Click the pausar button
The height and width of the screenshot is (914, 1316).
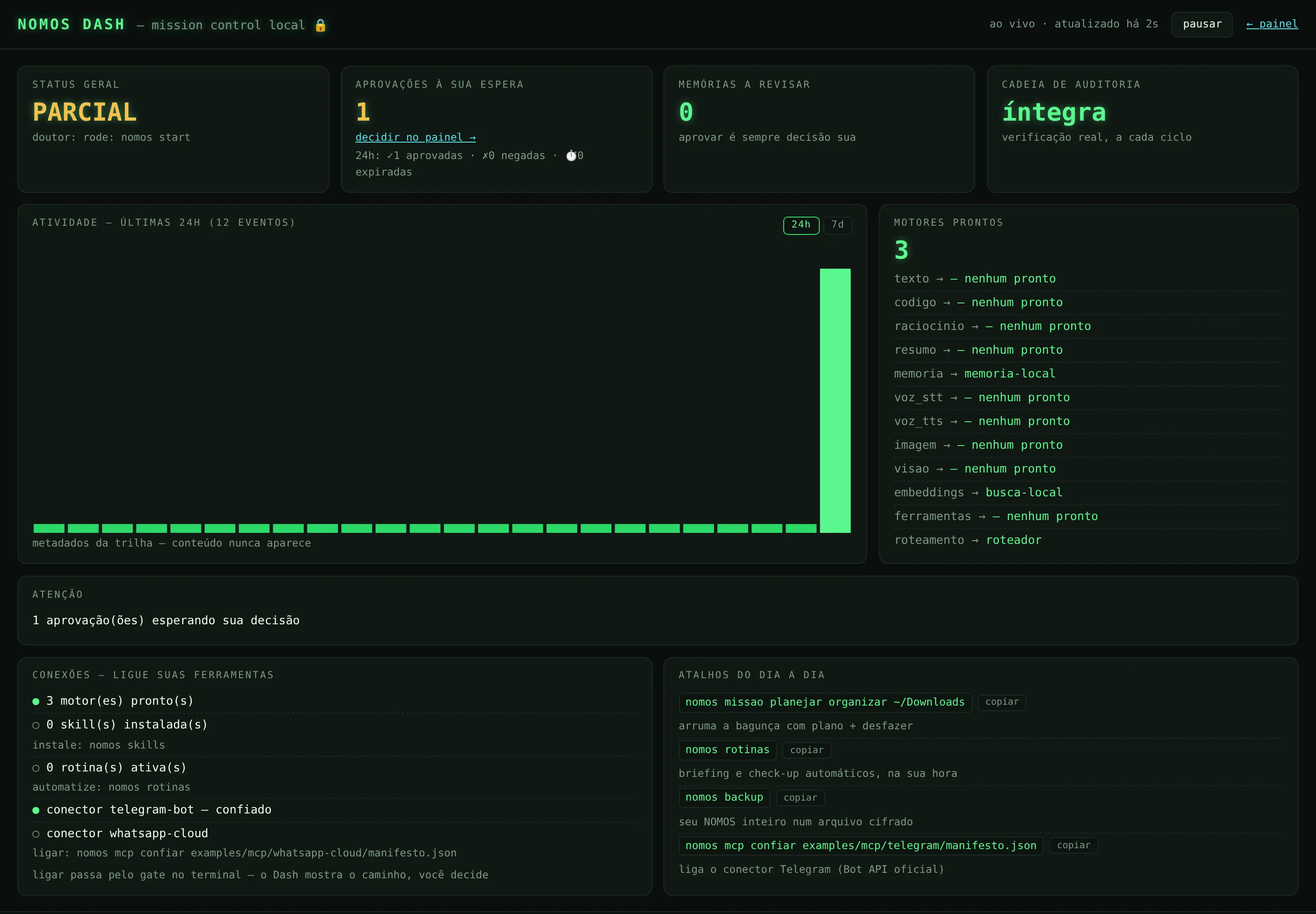[x=1201, y=24]
